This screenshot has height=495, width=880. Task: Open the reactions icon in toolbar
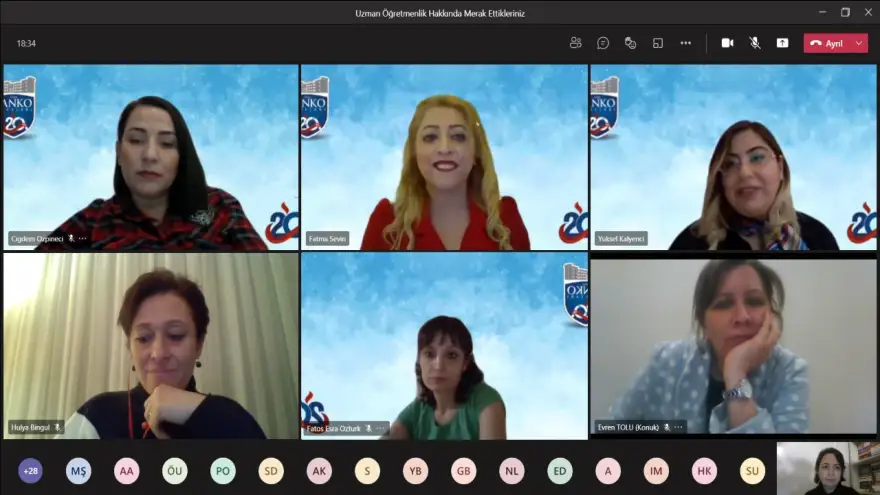pos(630,43)
